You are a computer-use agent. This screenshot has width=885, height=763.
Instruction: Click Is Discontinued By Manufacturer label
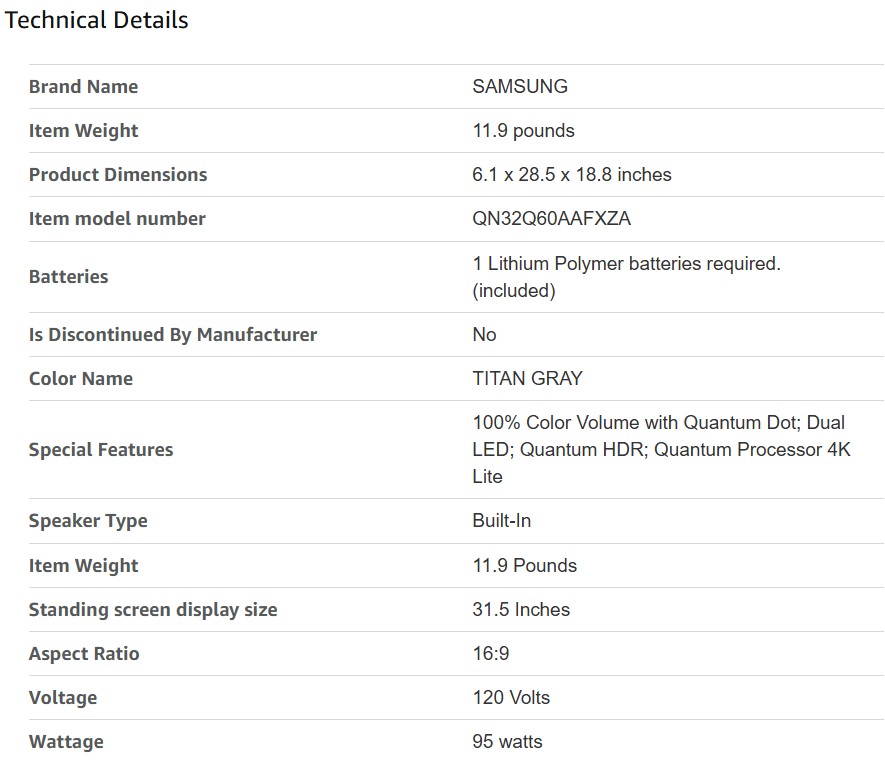pyautogui.click(x=173, y=335)
